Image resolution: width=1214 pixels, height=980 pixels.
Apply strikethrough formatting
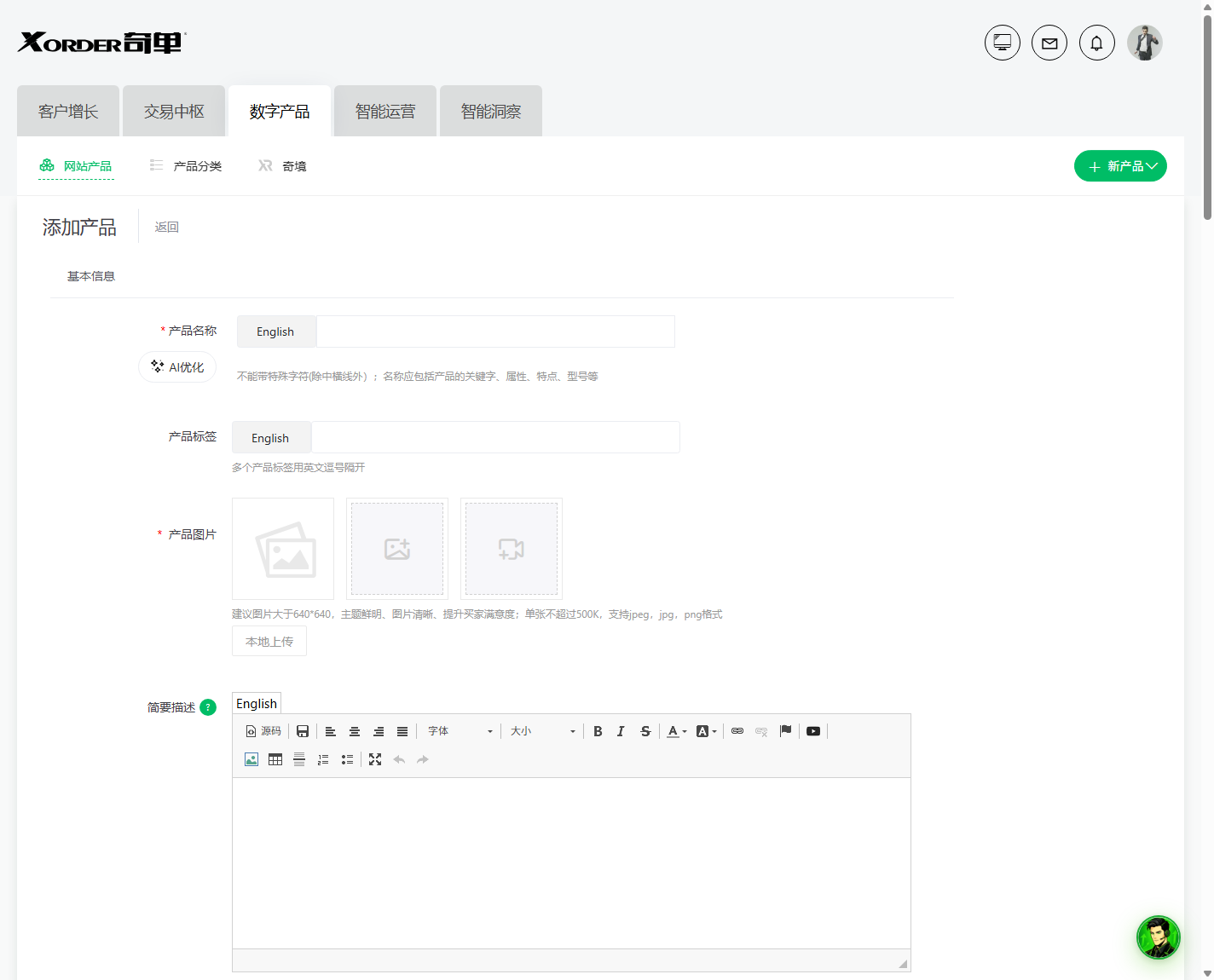tap(645, 731)
